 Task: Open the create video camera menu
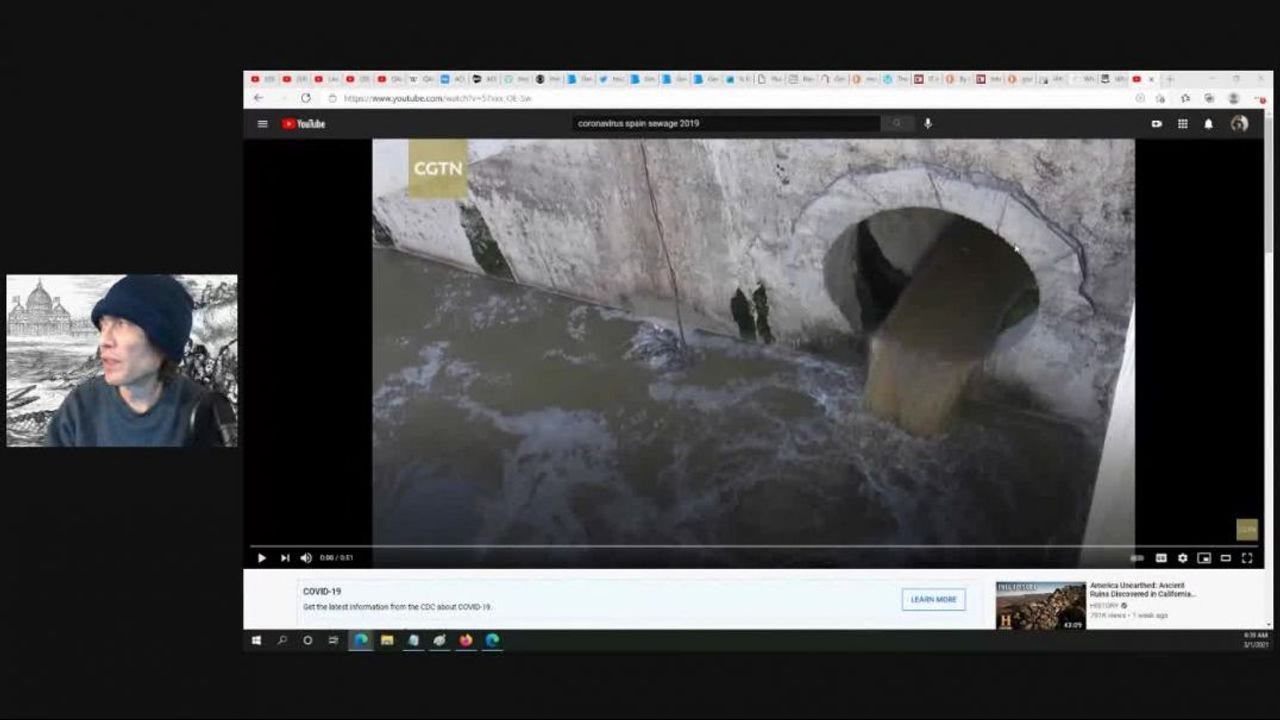1157,124
